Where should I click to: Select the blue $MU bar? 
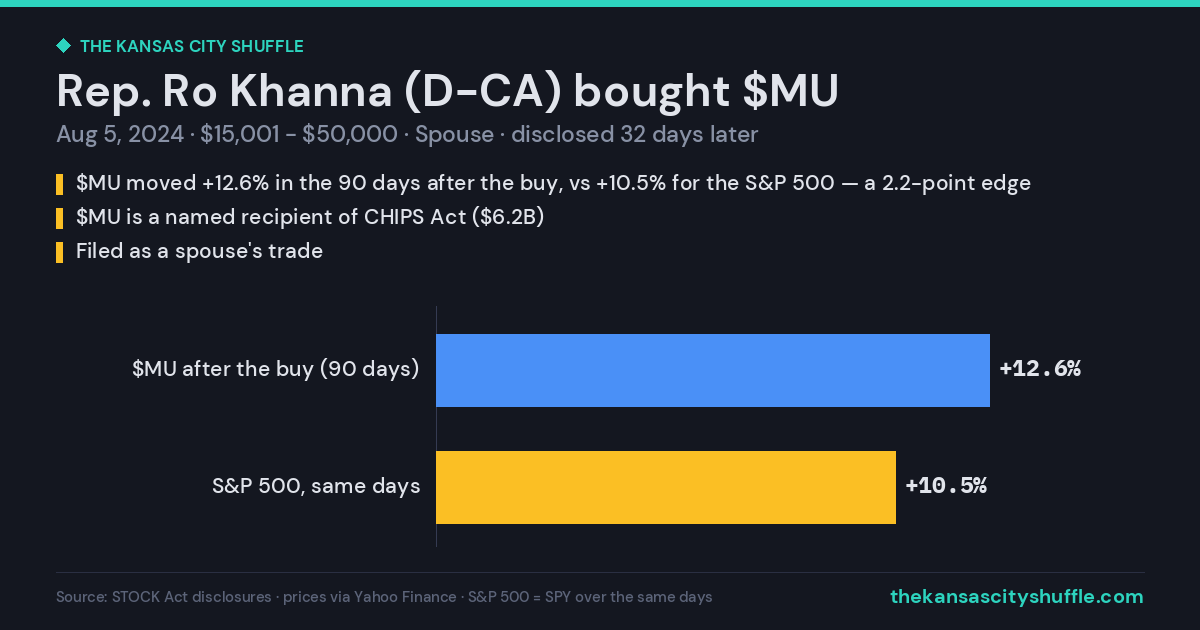tap(713, 370)
